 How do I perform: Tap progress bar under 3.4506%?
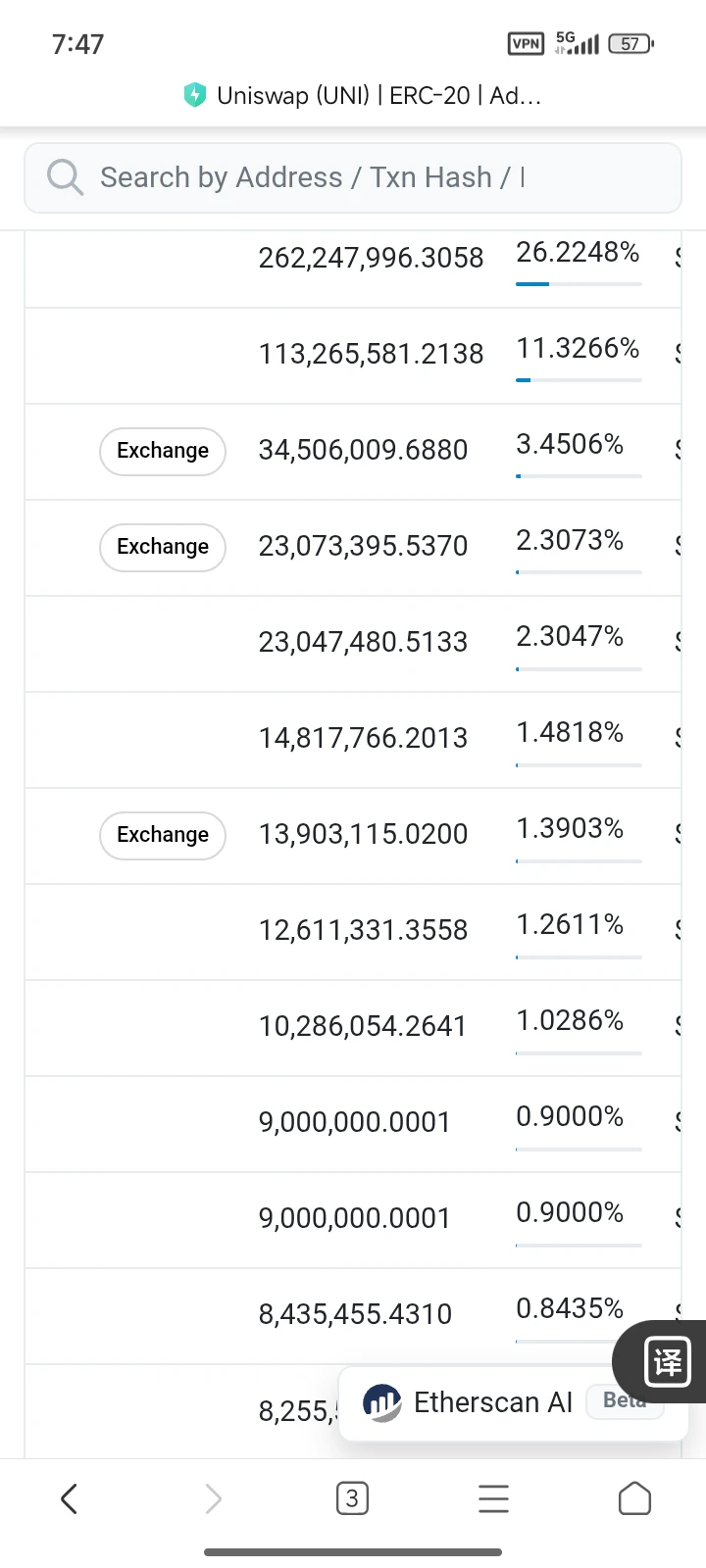click(x=579, y=476)
